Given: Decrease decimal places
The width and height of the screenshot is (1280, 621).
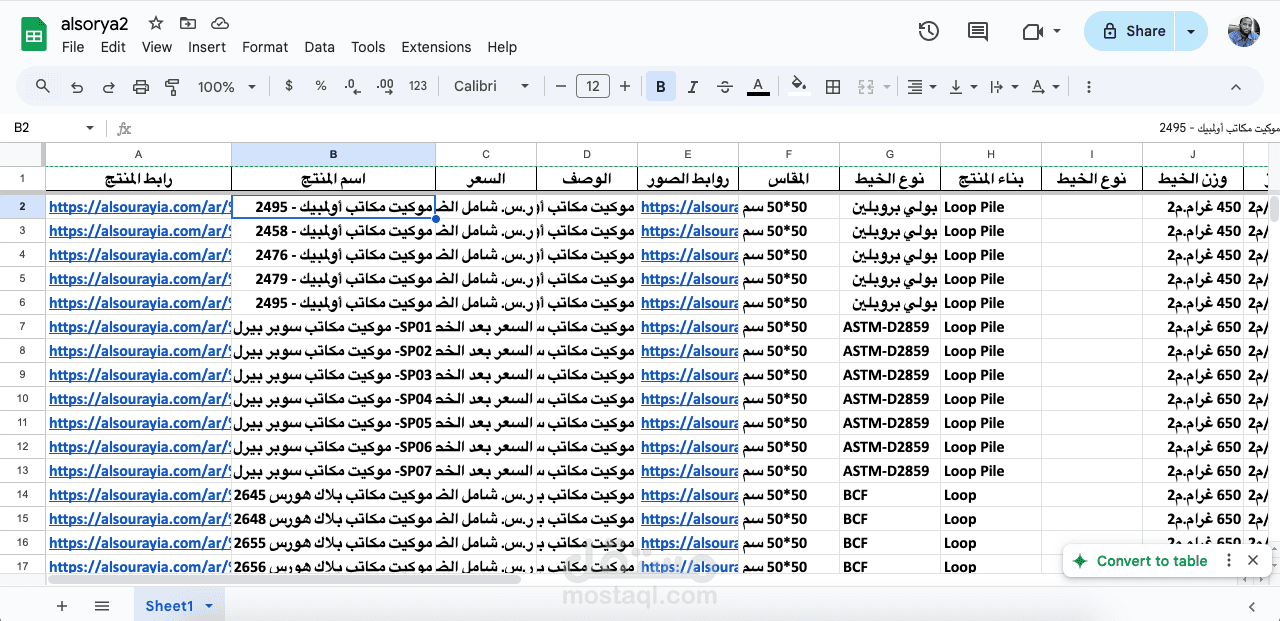Looking at the screenshot, I should coord(351,86).
